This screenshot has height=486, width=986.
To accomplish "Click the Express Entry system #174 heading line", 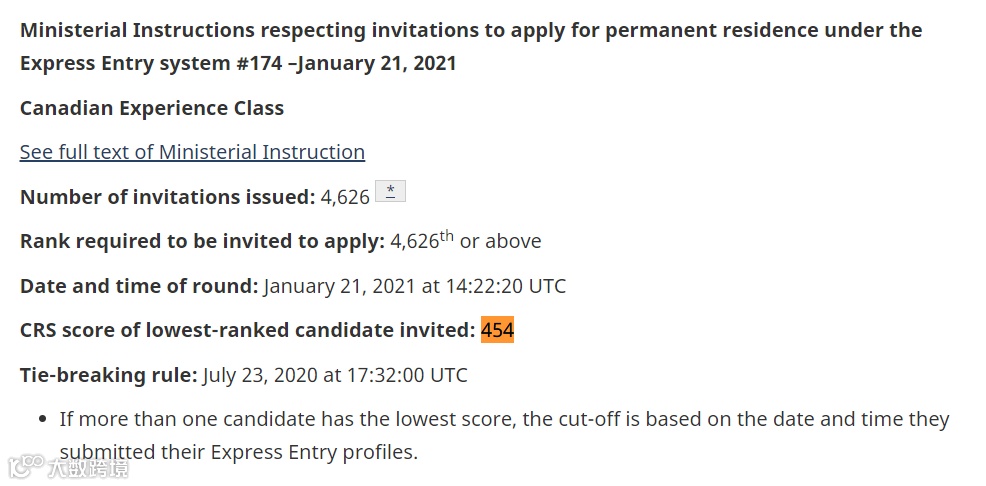I will click(x=238, y=64).
